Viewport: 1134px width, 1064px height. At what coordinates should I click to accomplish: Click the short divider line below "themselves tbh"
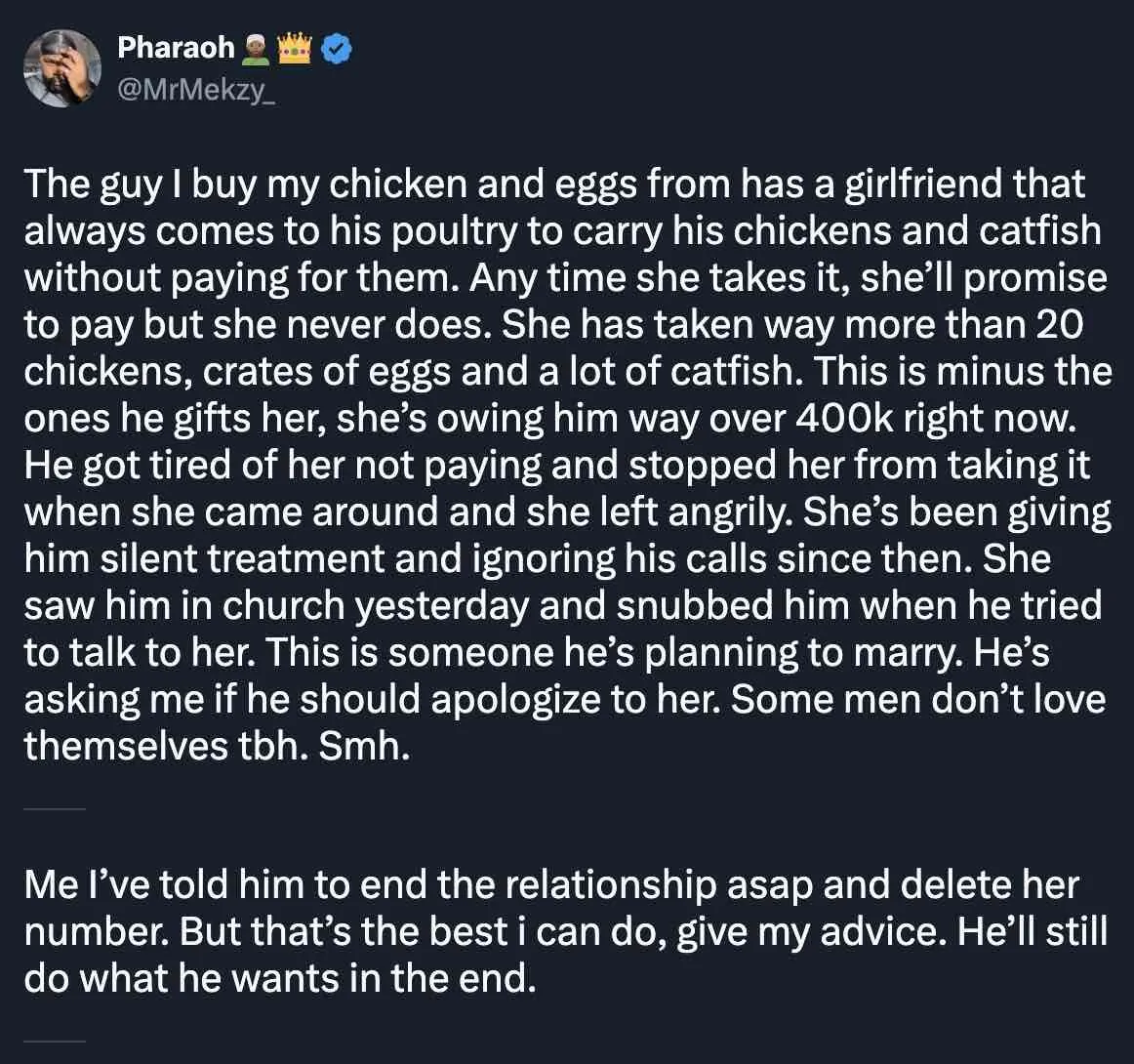coord(55,808)
